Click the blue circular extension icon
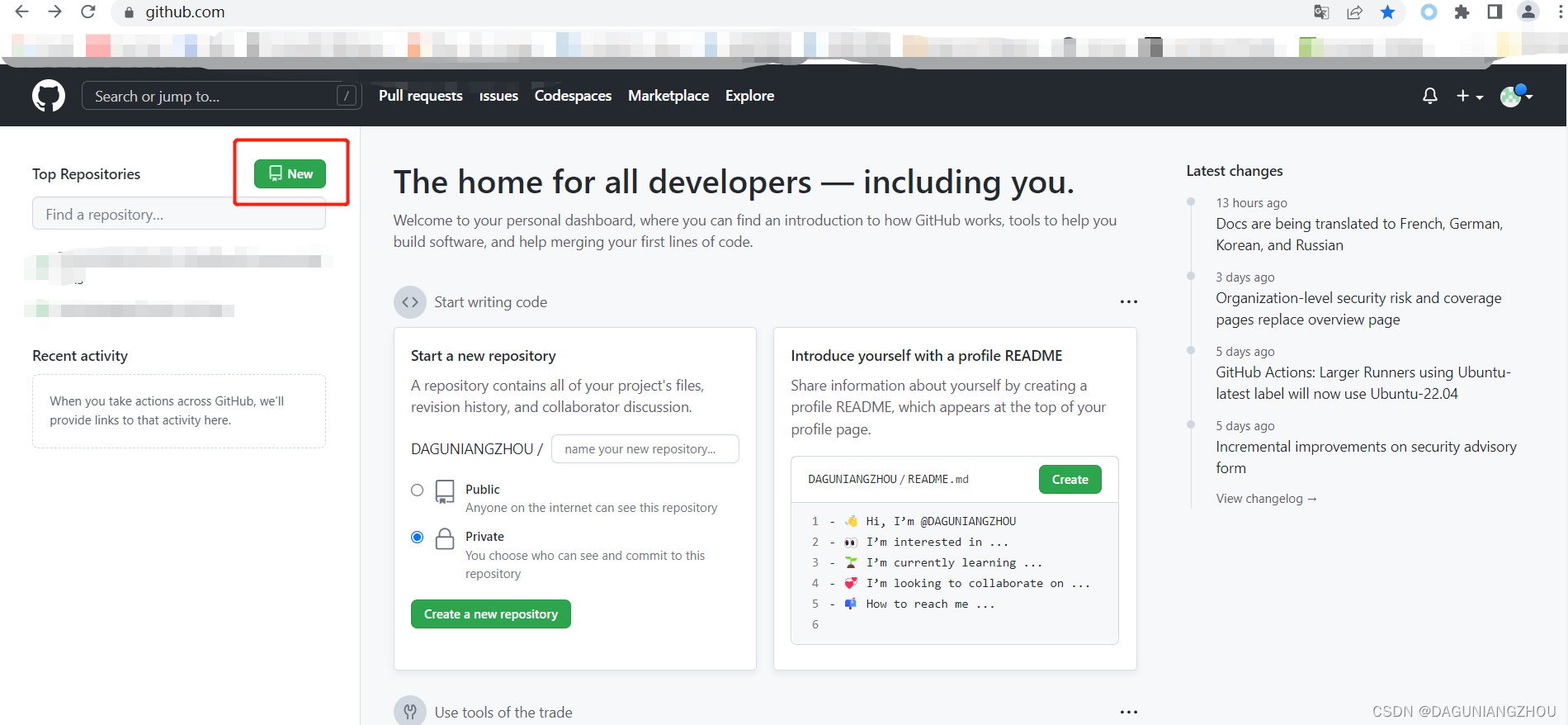The image size is (1568, 725). click(1429, 12)
